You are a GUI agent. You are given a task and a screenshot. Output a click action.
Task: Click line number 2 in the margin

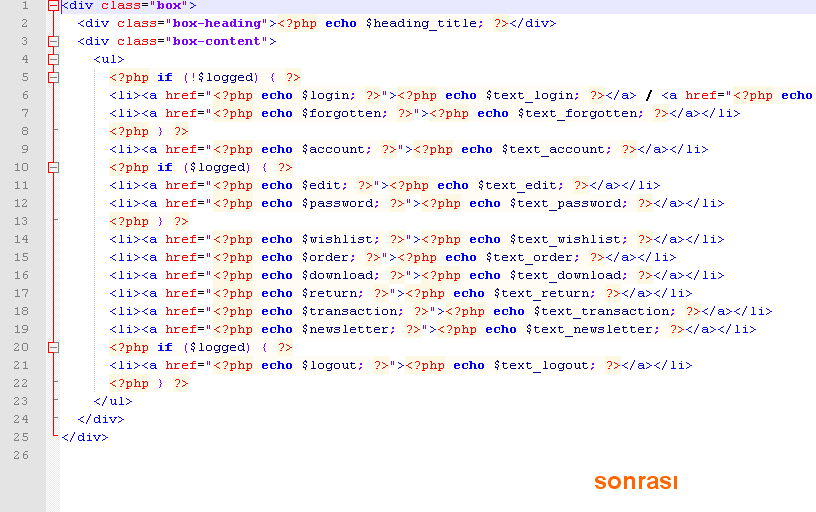pos(22,23)
